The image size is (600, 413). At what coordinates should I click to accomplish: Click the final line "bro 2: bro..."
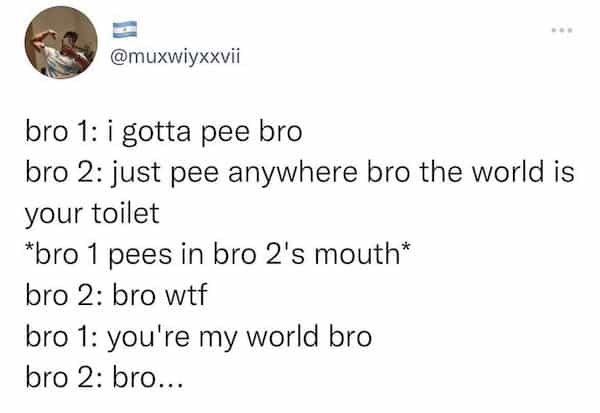point(104,377)
